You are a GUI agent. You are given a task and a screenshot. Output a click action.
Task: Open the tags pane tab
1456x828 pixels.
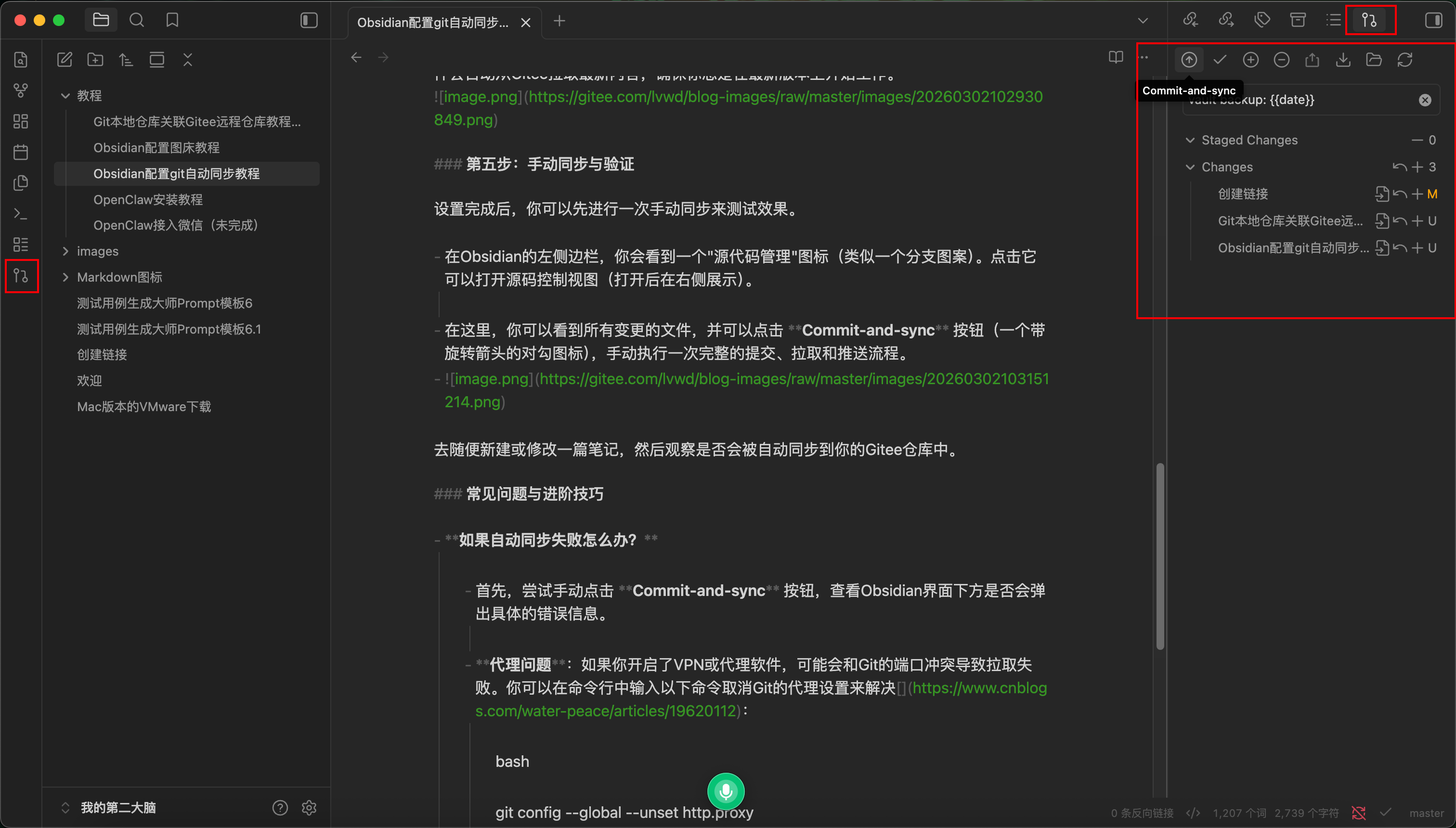point(1262,21)
